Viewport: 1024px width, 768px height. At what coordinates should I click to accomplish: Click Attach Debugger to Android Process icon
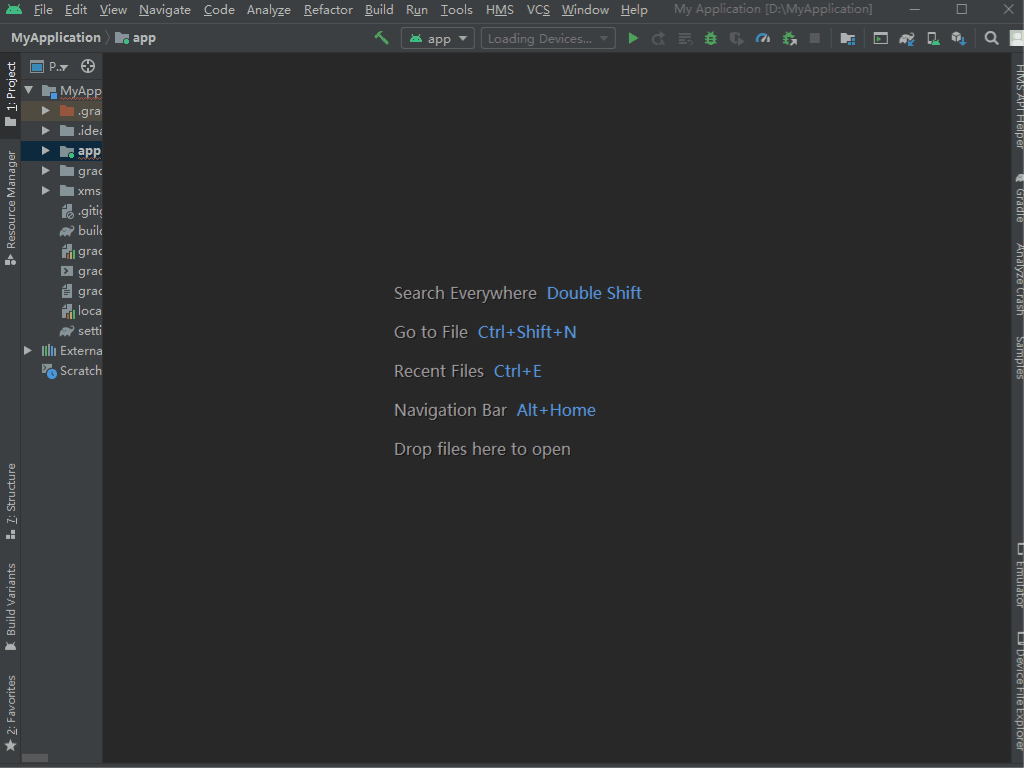[790, 39]
